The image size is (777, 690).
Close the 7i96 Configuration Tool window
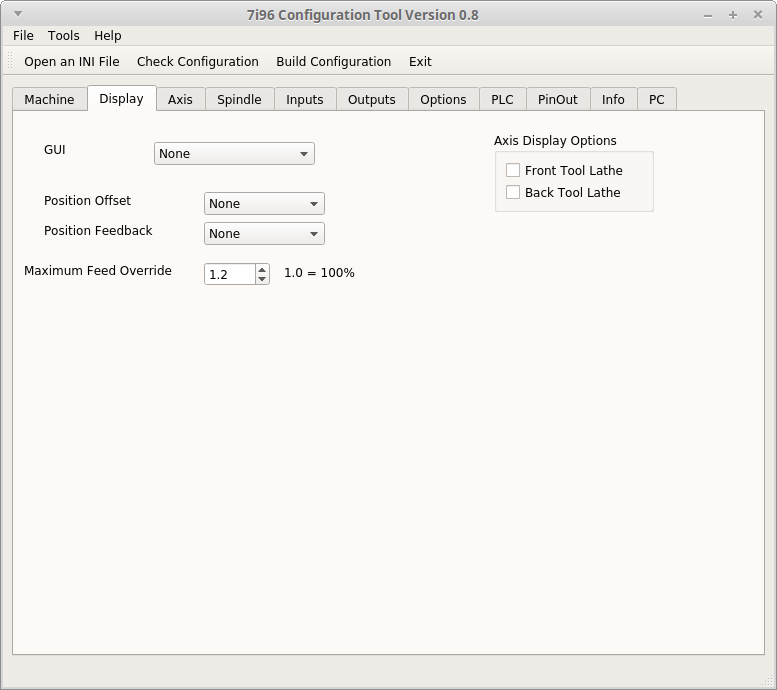tap(758, 15)
